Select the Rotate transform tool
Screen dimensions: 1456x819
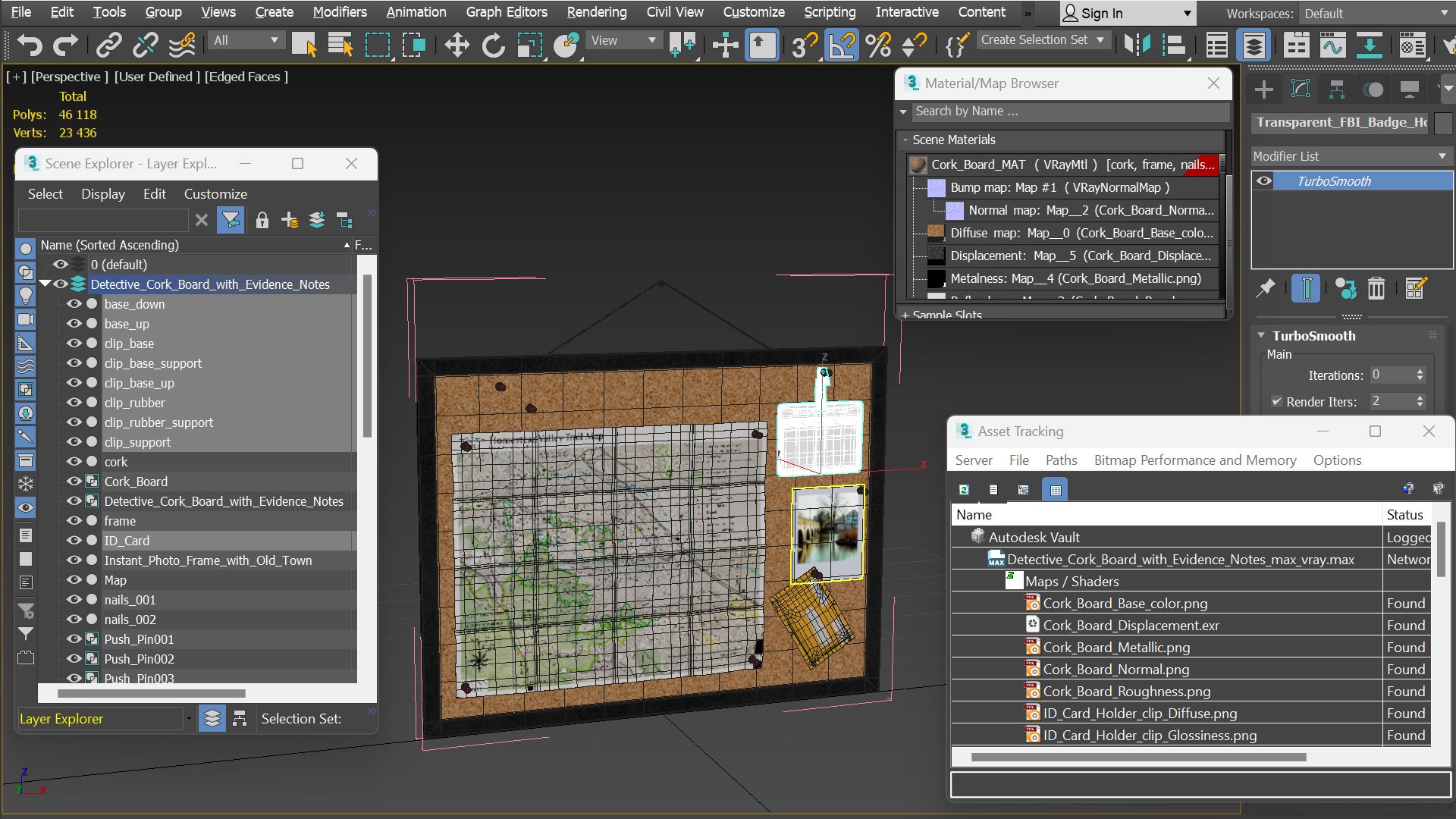click(493, 45)
